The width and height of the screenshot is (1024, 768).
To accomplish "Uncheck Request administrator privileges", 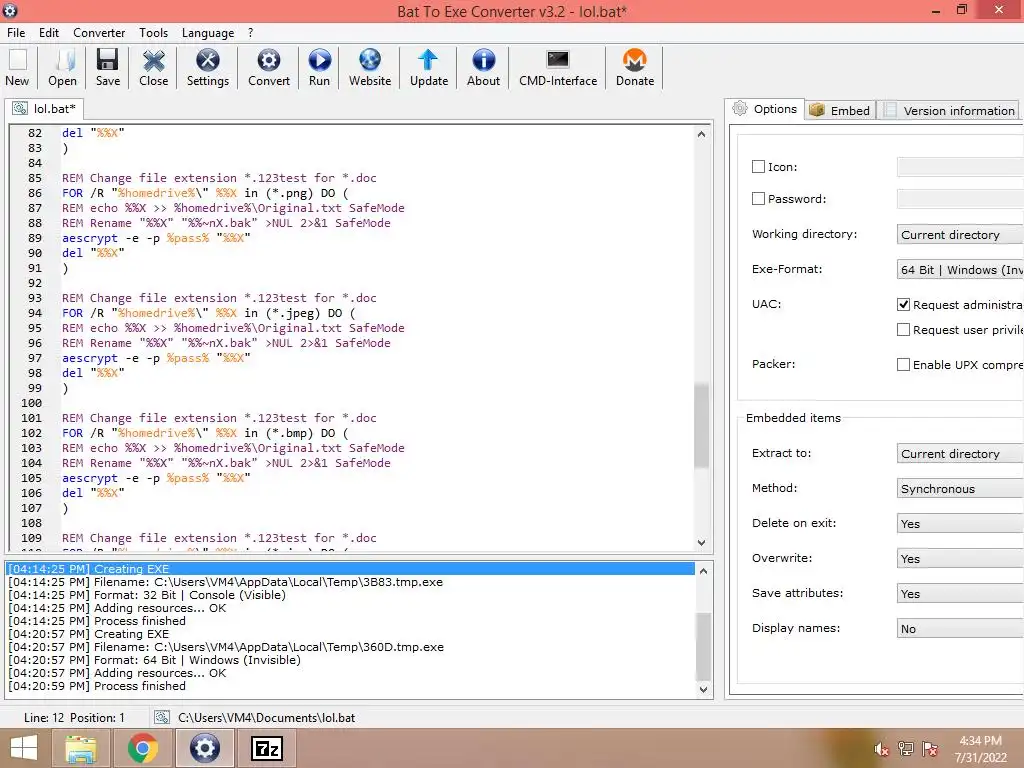I will click(903, 304).
